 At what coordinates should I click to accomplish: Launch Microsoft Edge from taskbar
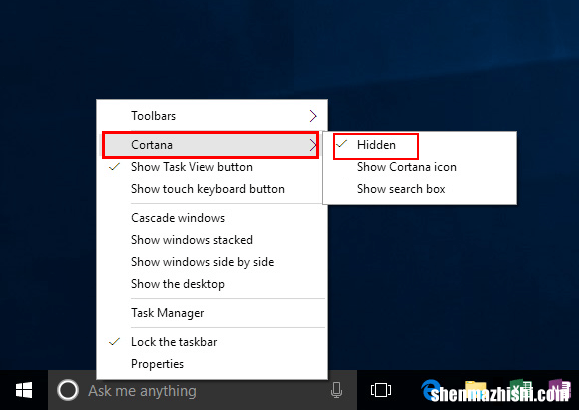coord(432,389)
